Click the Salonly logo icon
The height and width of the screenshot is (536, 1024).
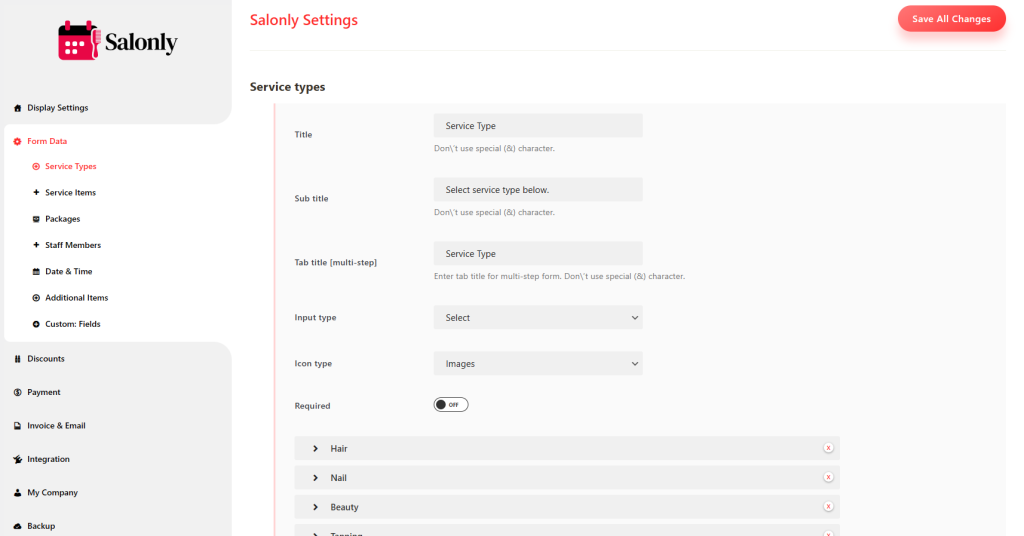[76, 41]
